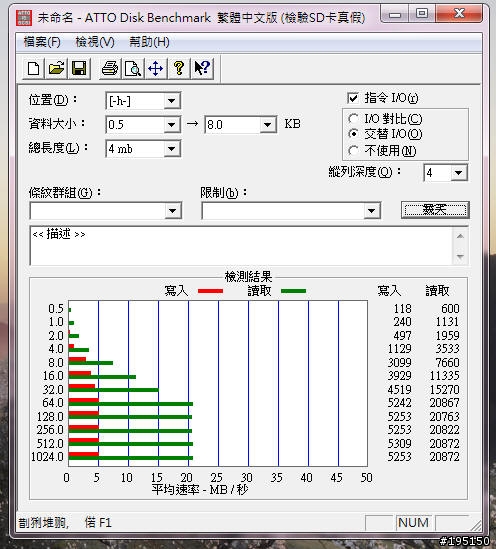Select the I/O 對比 radio option
This screenshot has height=549, width=496.
tap(353, 119)
